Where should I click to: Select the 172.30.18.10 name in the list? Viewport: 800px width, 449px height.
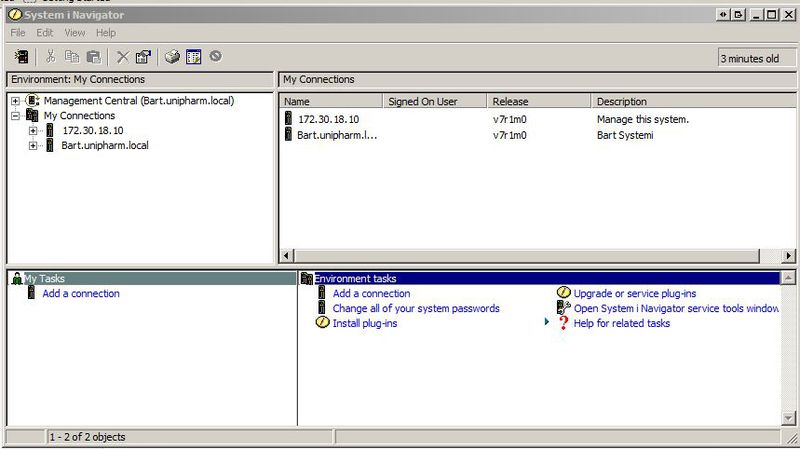pyautogui.click(x=329, y=119)
